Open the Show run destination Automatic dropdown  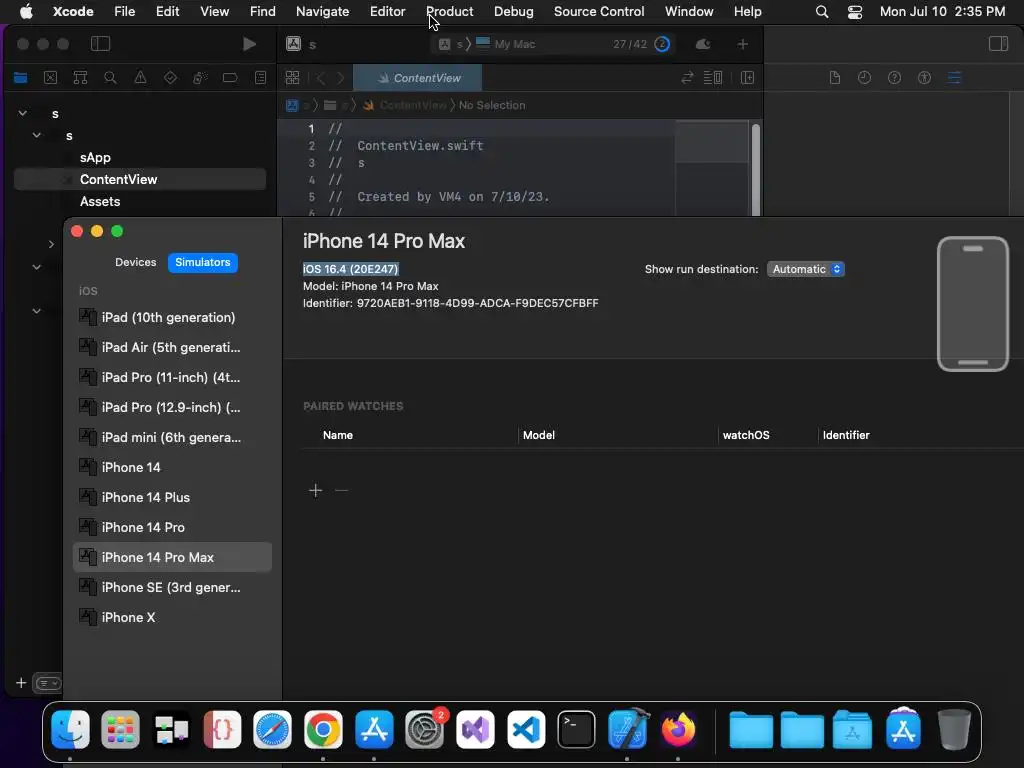805,269
